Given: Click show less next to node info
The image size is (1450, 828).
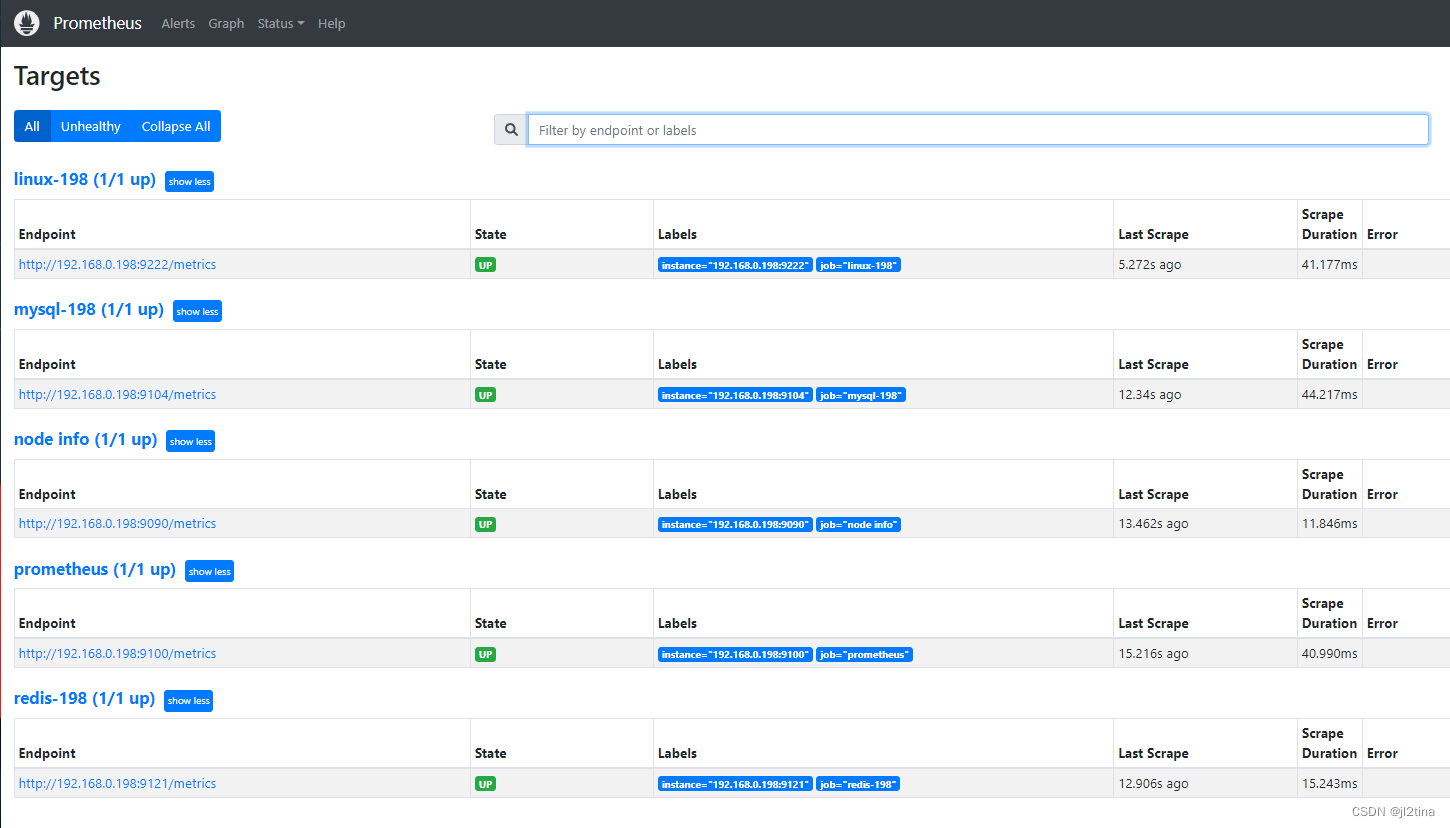Looking at the screenshot, I should click(190, 442).
